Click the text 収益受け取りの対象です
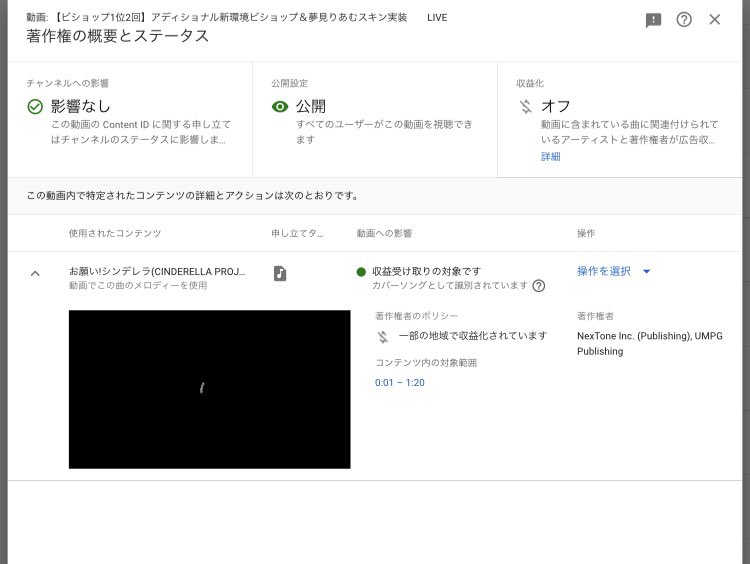 [x=426, y=271]
